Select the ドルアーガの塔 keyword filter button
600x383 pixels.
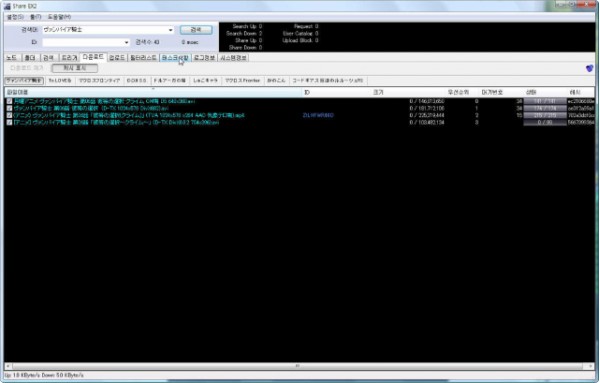170,81
